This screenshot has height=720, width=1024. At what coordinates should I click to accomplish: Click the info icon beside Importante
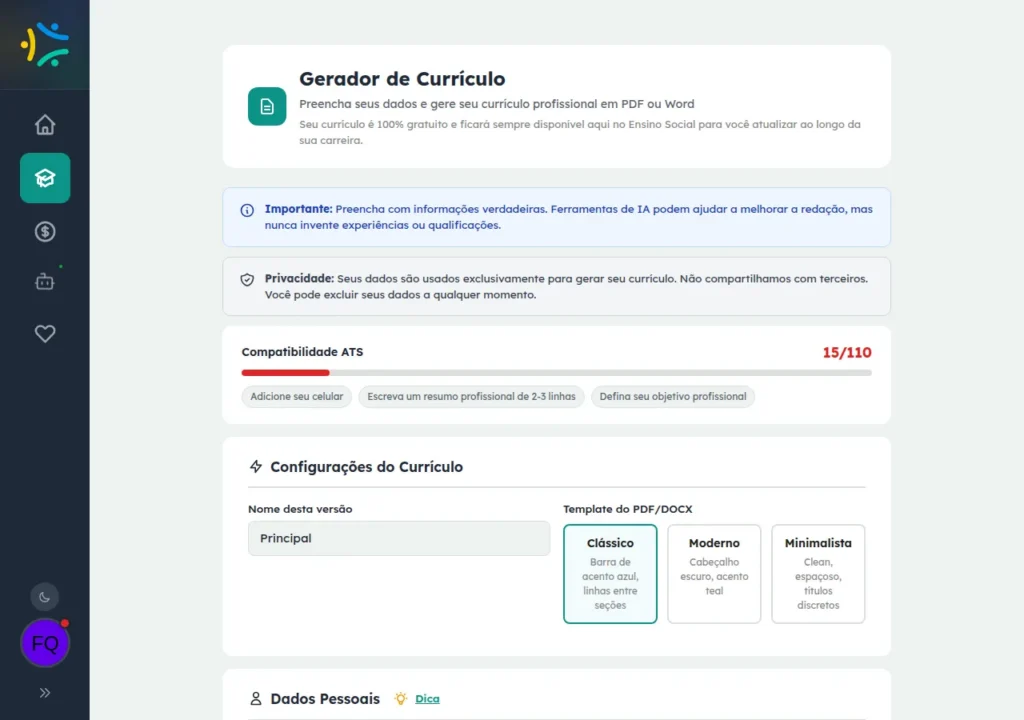tap(247, 210)
